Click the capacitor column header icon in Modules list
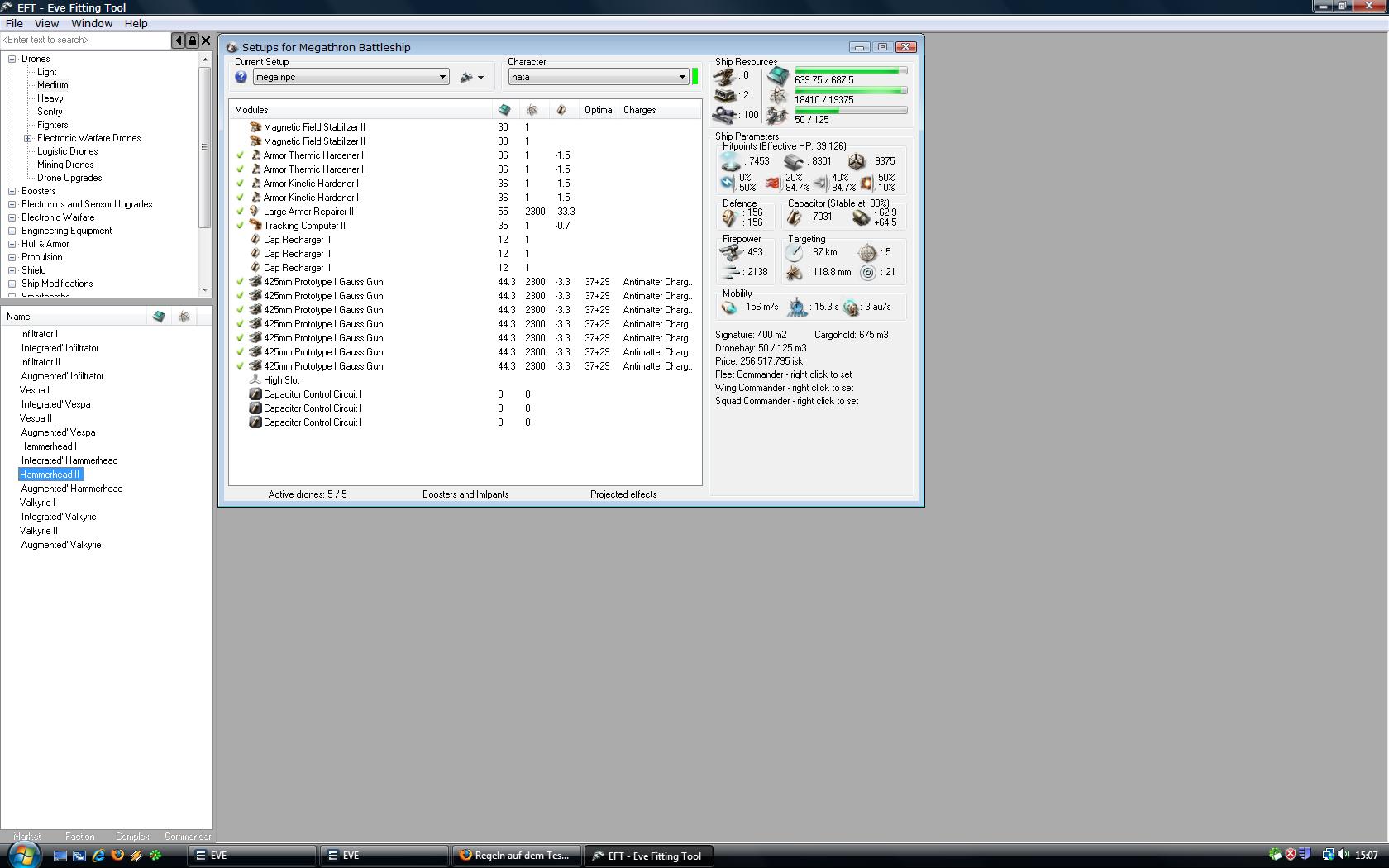1389x868 pixels. (561, 110)
